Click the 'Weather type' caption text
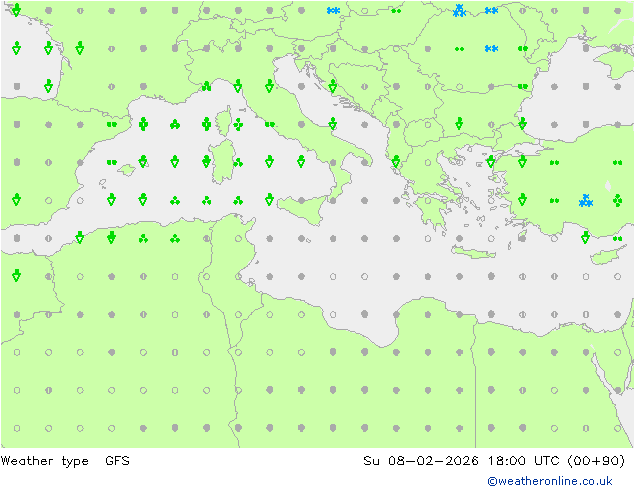This screenshot has height=490, width=634. 44,461
